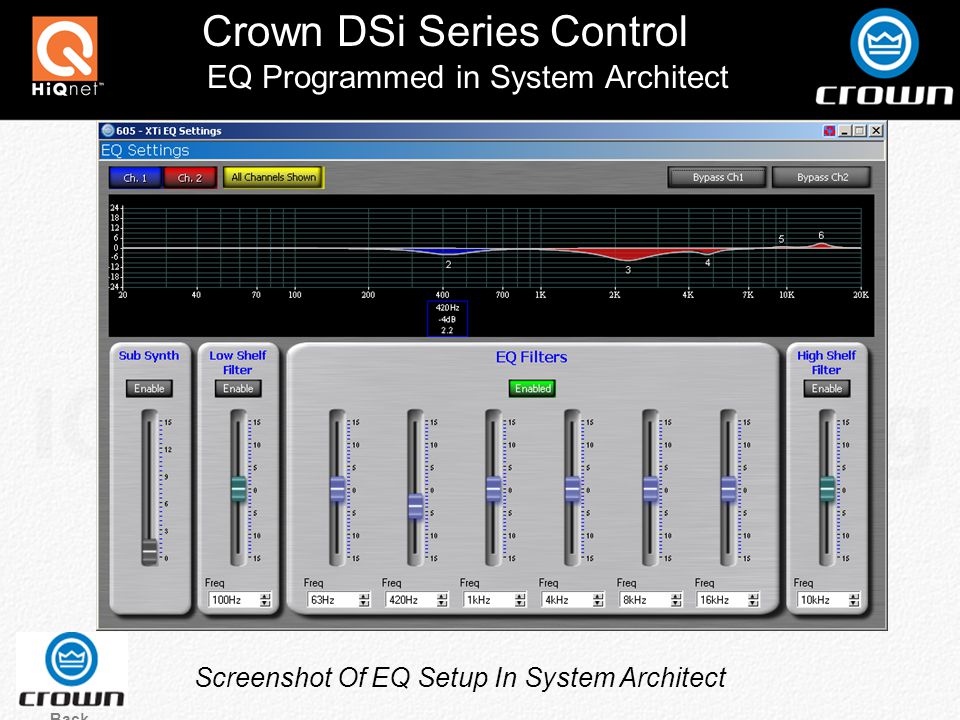The height and width of the screenshot is (720, 960).
Task: Click the 420Hz EQ filter fader
Action: click(415, 506)
